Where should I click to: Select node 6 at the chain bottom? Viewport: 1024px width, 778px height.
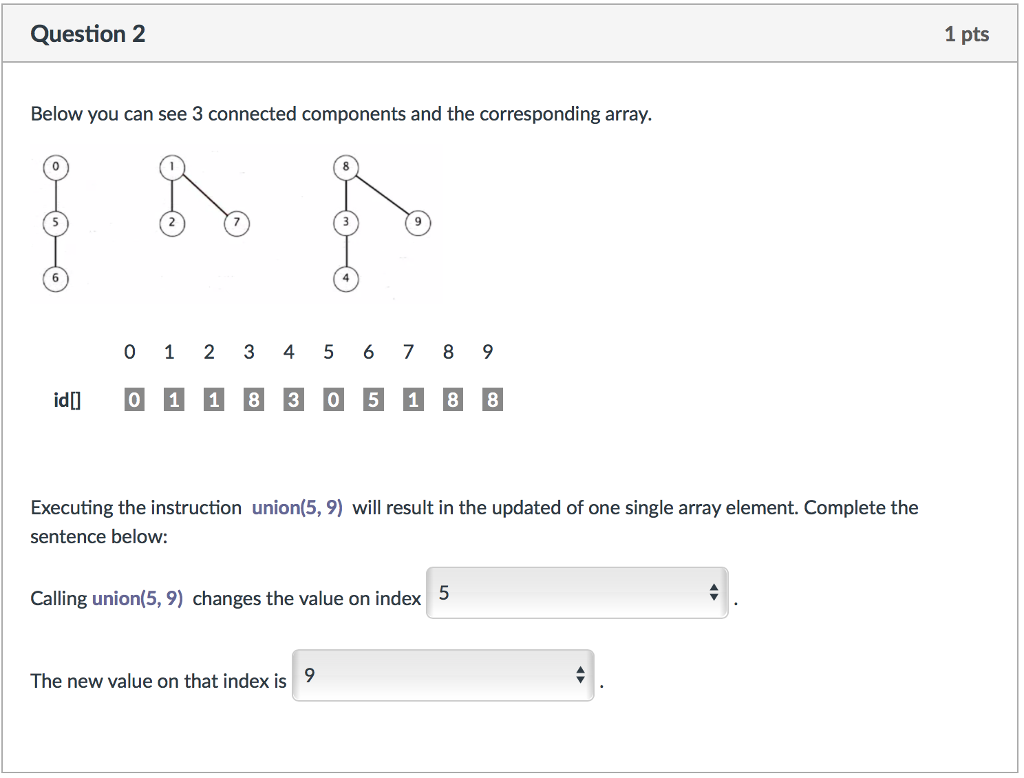tap(56, 279)
